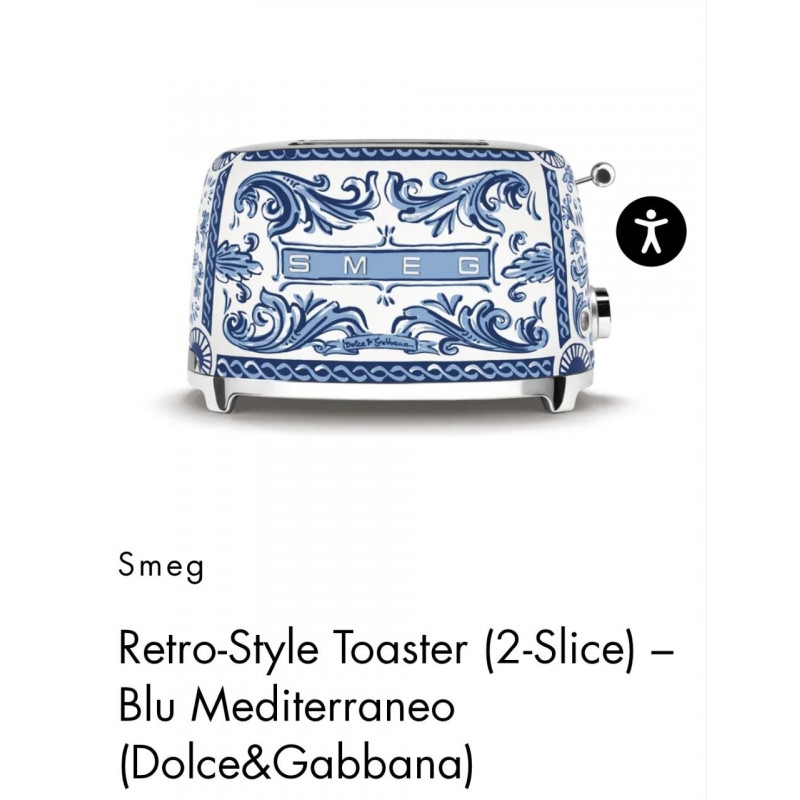Click the Blu Mediterraneo text line
The width and height of the screenshot is (800, 800).
(286, 707)
